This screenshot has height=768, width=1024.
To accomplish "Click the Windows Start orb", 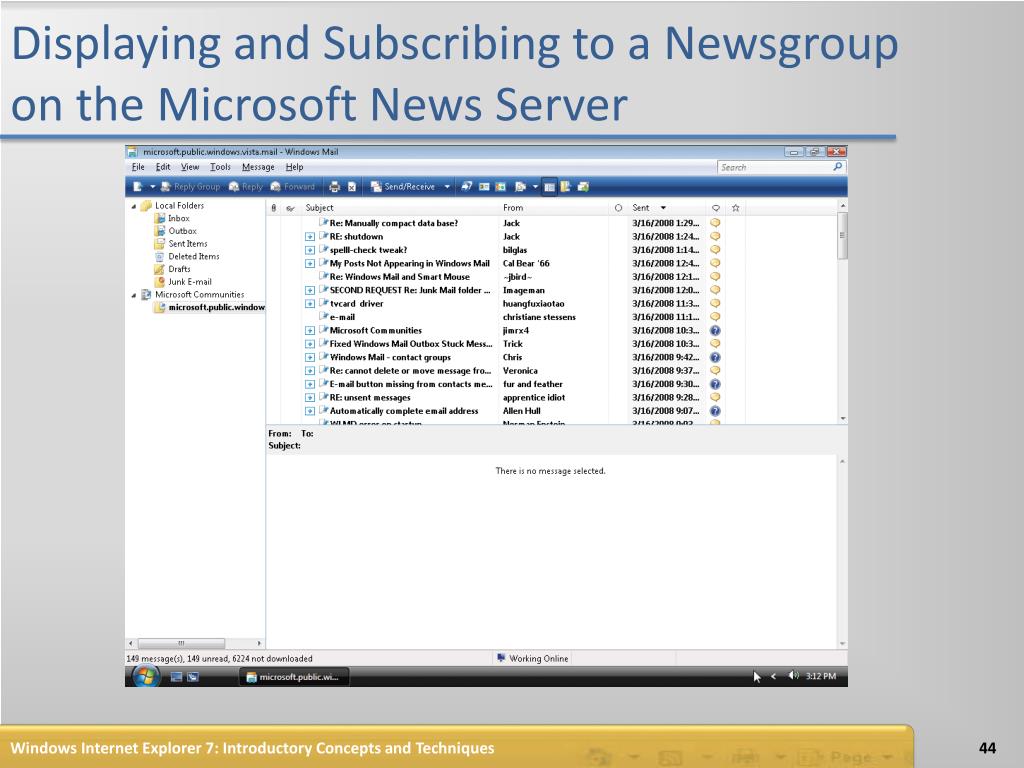I will pyautogui.click(x=146, y=677).
